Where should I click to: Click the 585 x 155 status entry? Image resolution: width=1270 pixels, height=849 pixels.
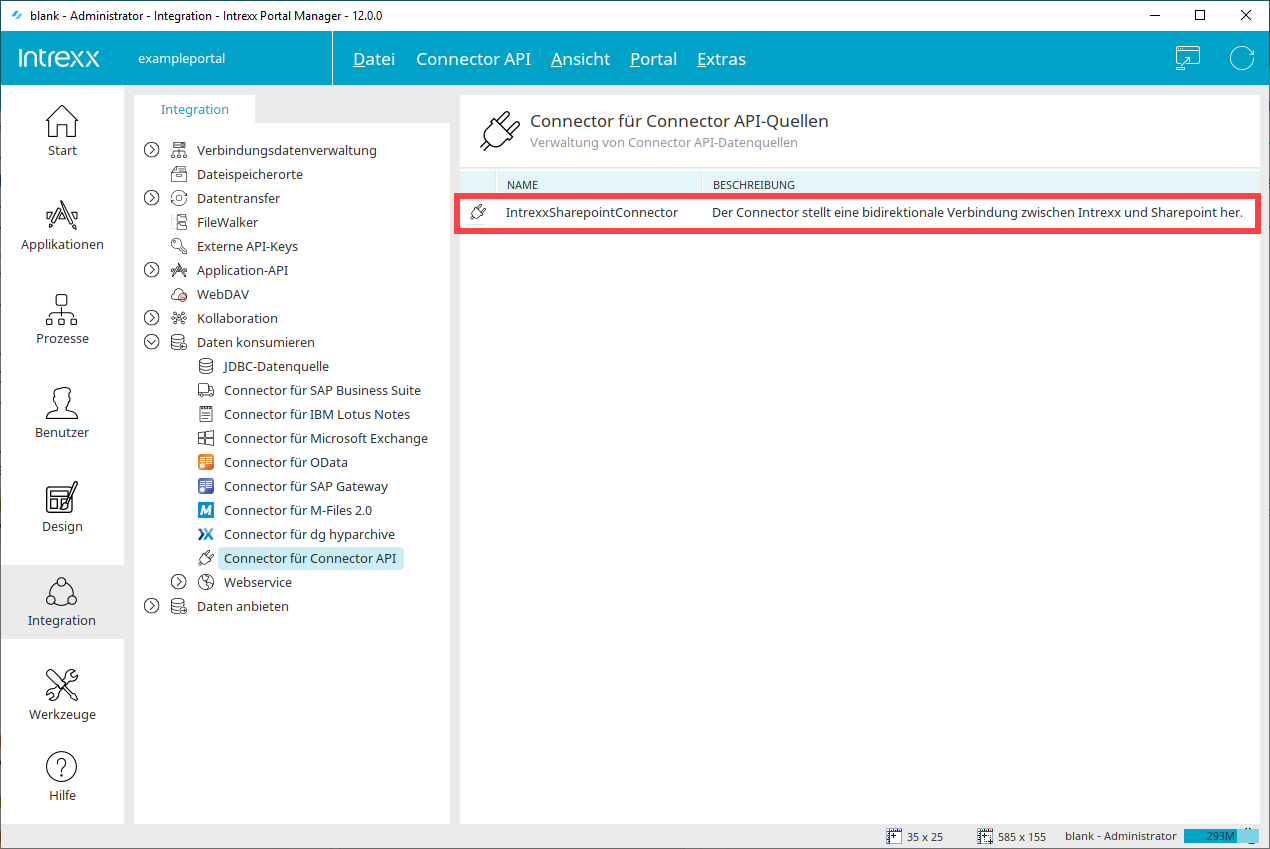point(1011,836)
